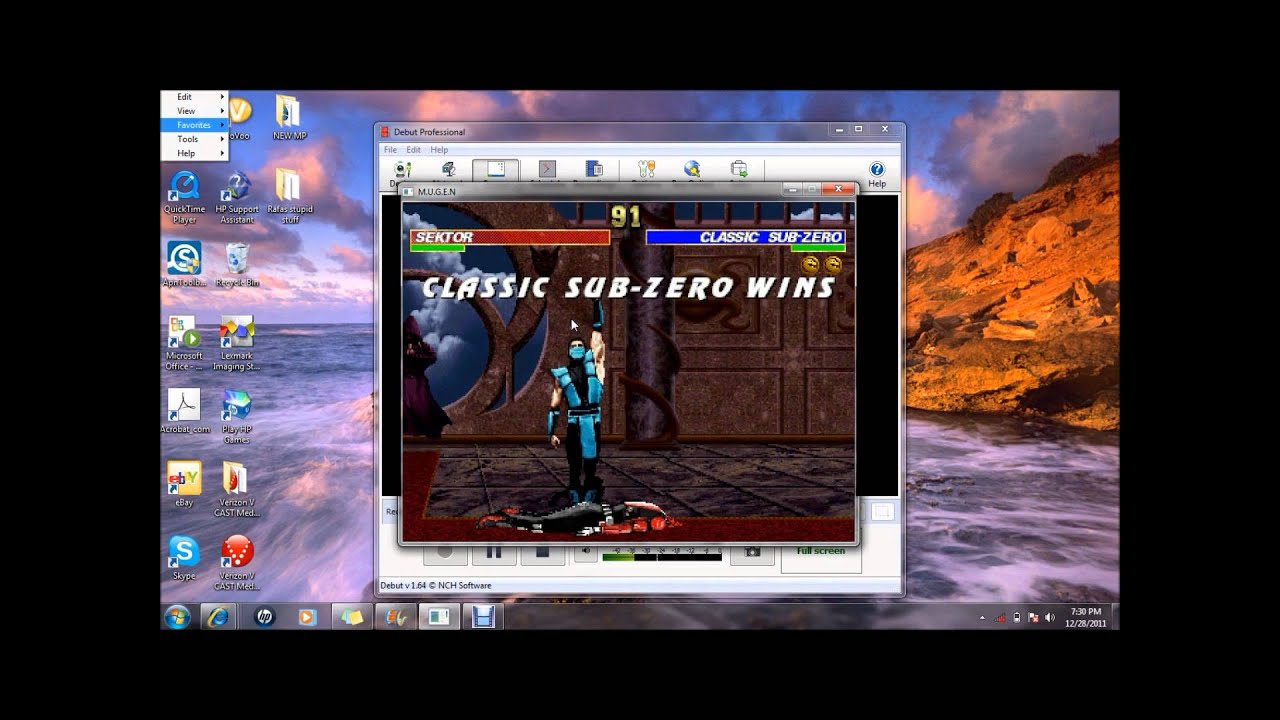Open the Options wrench icon in Debut
Screen dimensions: 1280x720
[x=646, y=170]
